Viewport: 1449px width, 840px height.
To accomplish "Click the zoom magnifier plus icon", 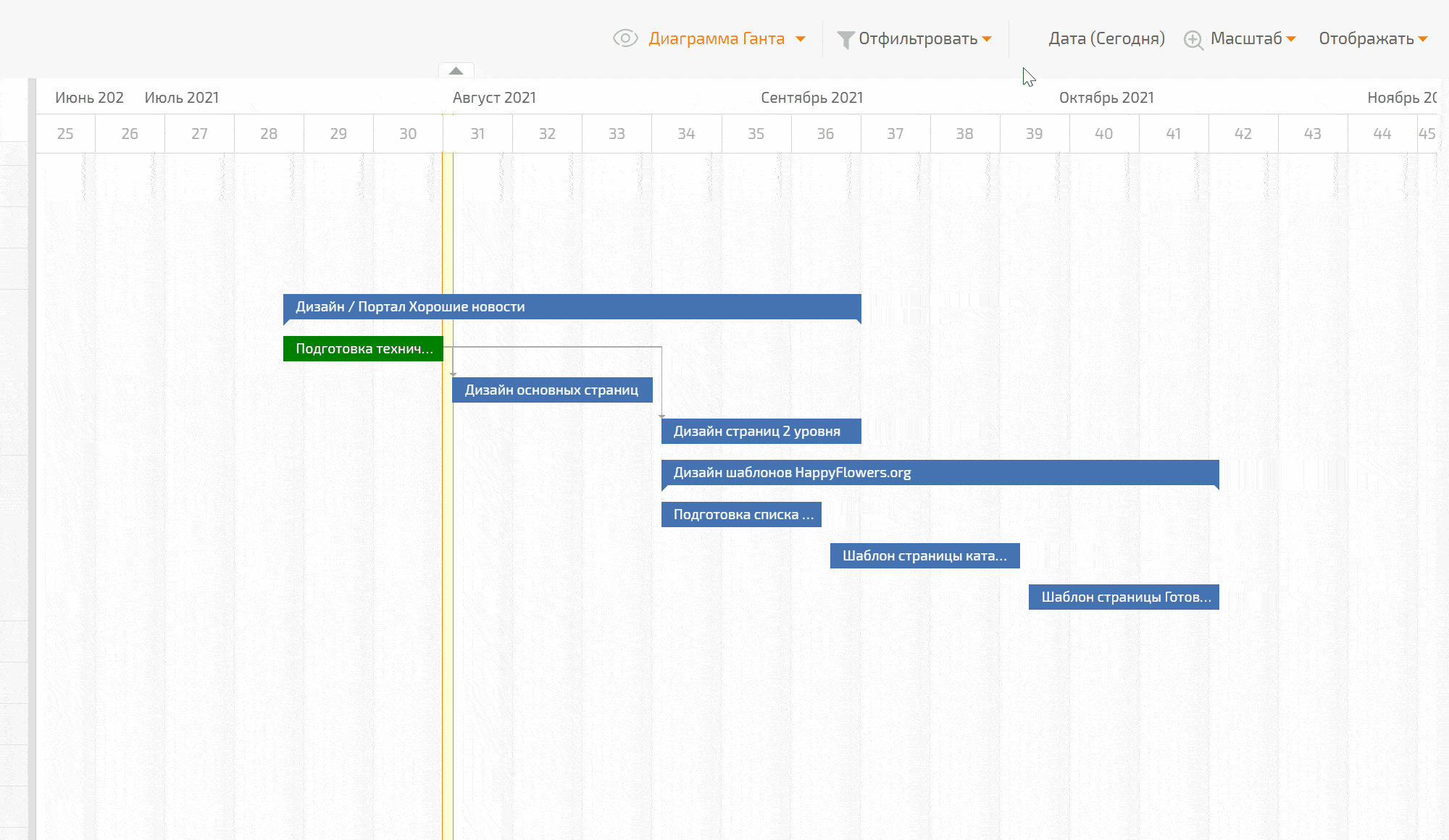I will [x=1193, y=39].
